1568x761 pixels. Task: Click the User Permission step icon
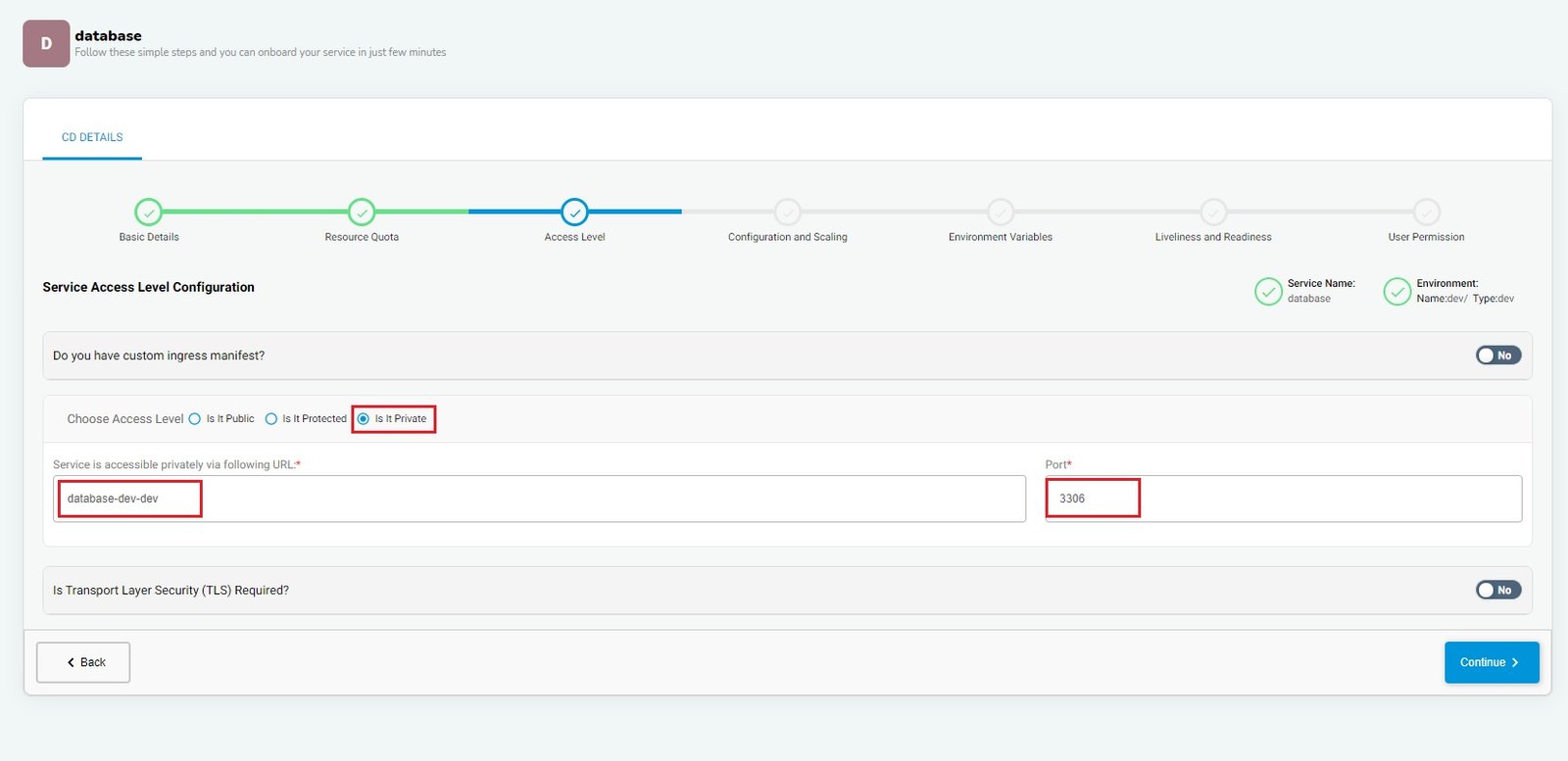pyautogui.click(x=1426, y=212)
